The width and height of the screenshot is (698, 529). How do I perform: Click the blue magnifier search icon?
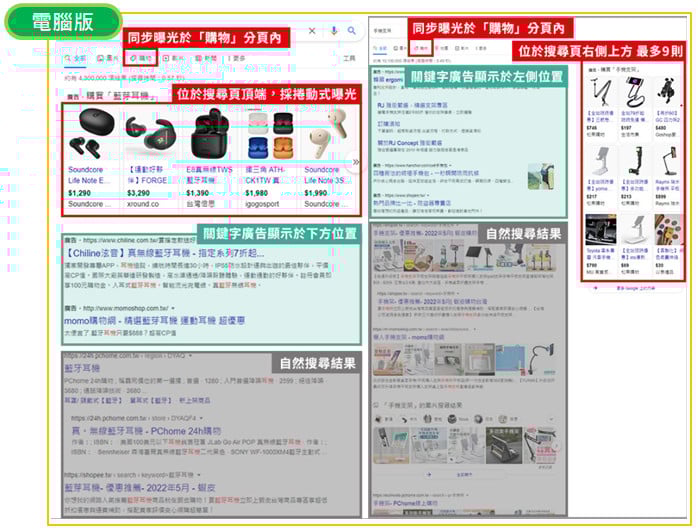(352, 32)
